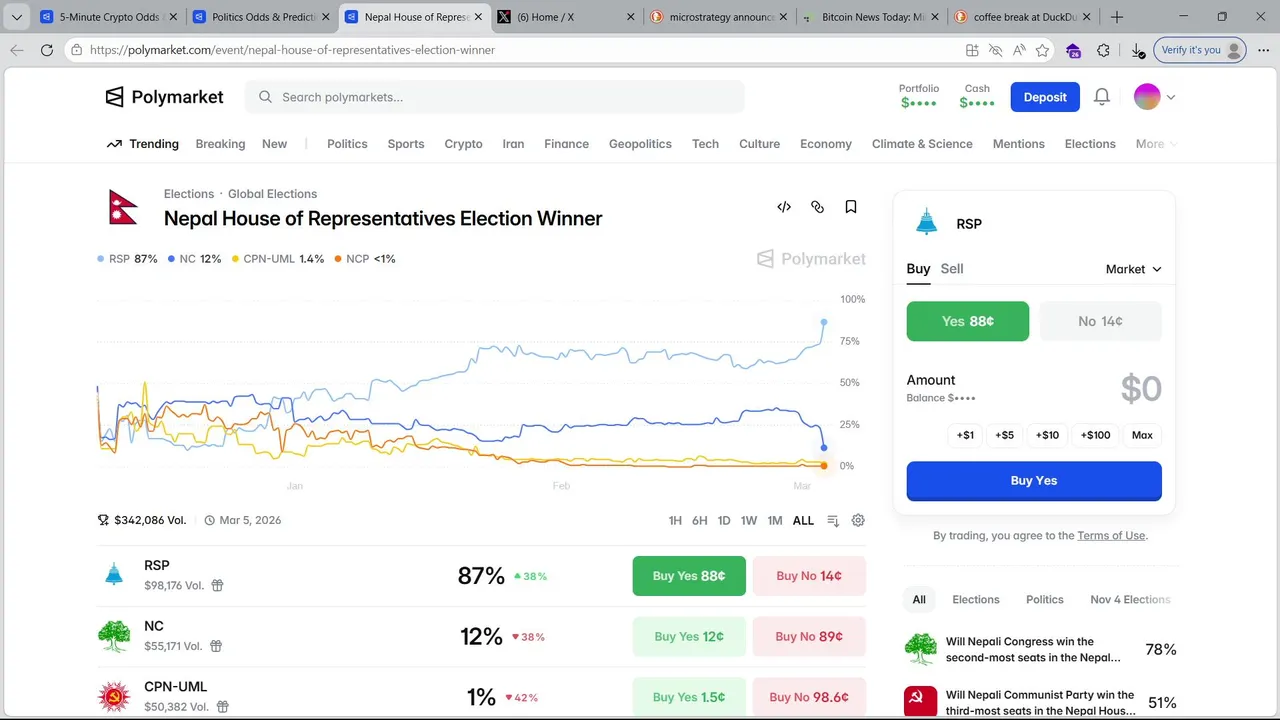
Task: Open the Crypto category in navigation
Action: point(463,144)
